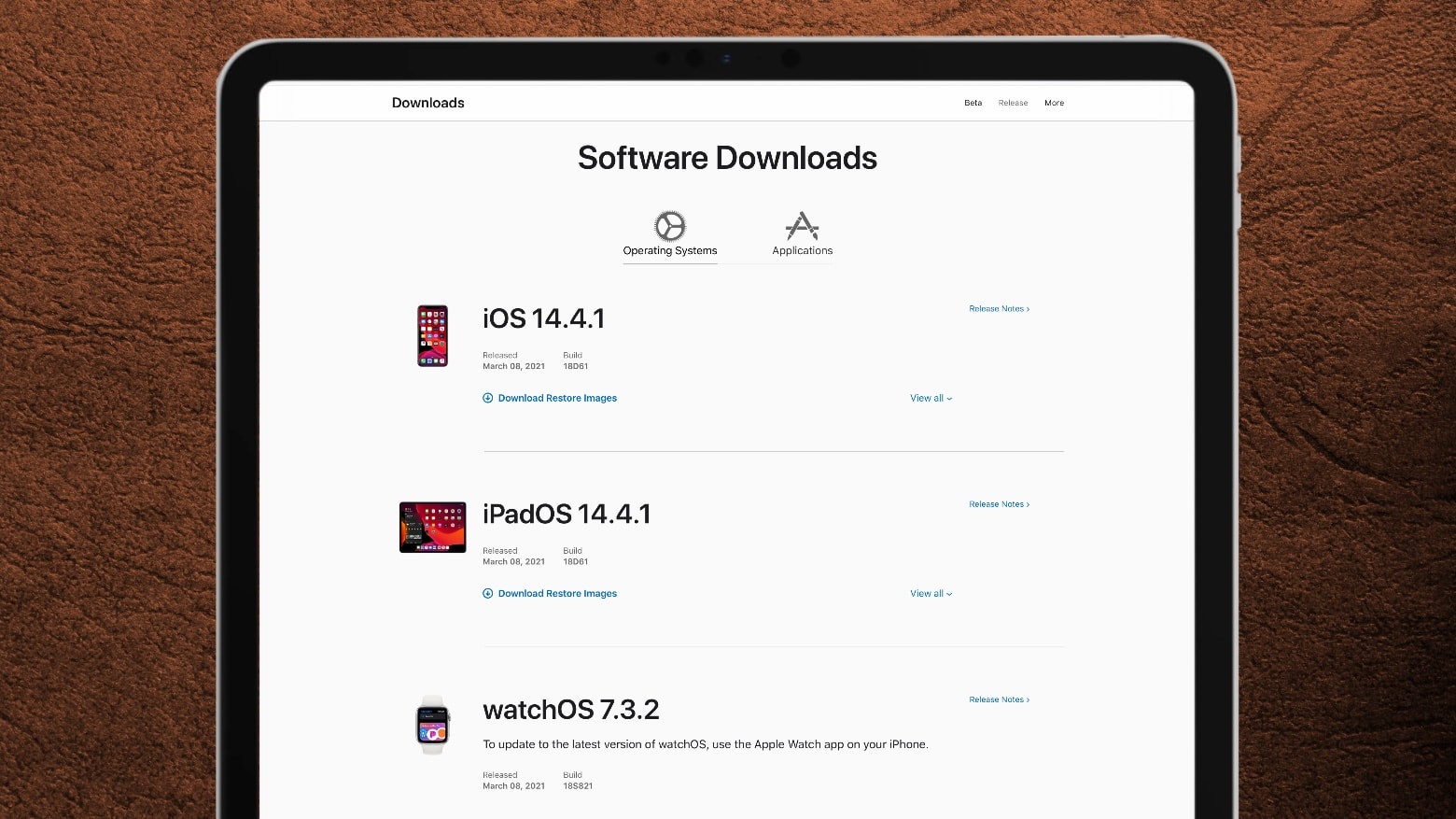Open Release Notes for iPadOS 14.4.1

point(999,503)
